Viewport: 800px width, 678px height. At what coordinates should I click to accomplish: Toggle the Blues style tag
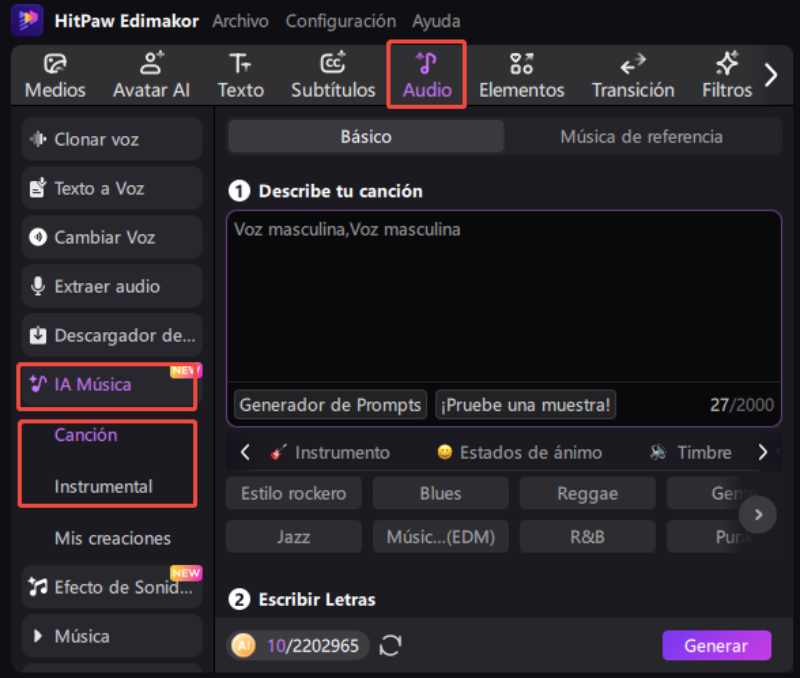pos(440,493)
